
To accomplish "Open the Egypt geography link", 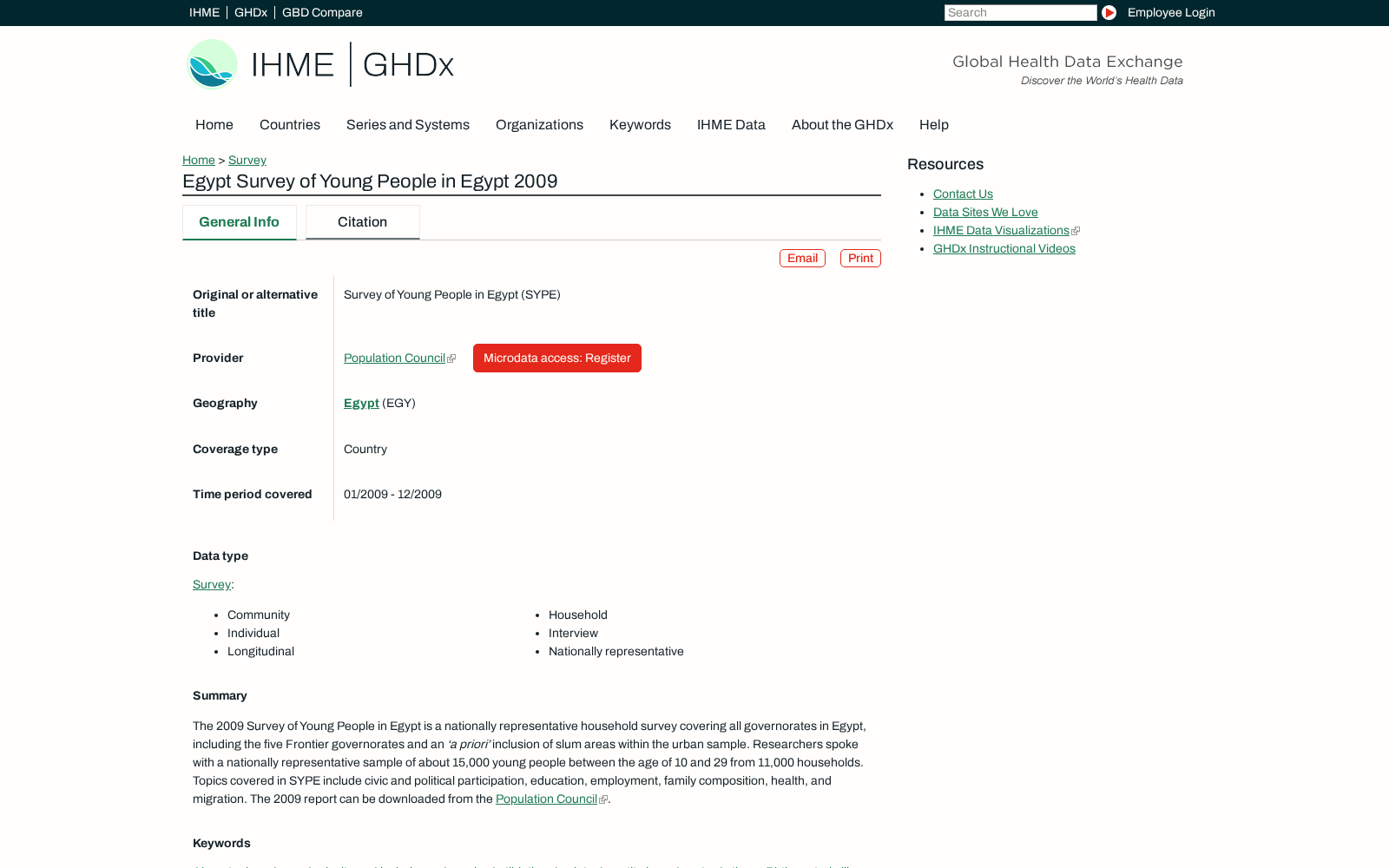I will (361, 403).
